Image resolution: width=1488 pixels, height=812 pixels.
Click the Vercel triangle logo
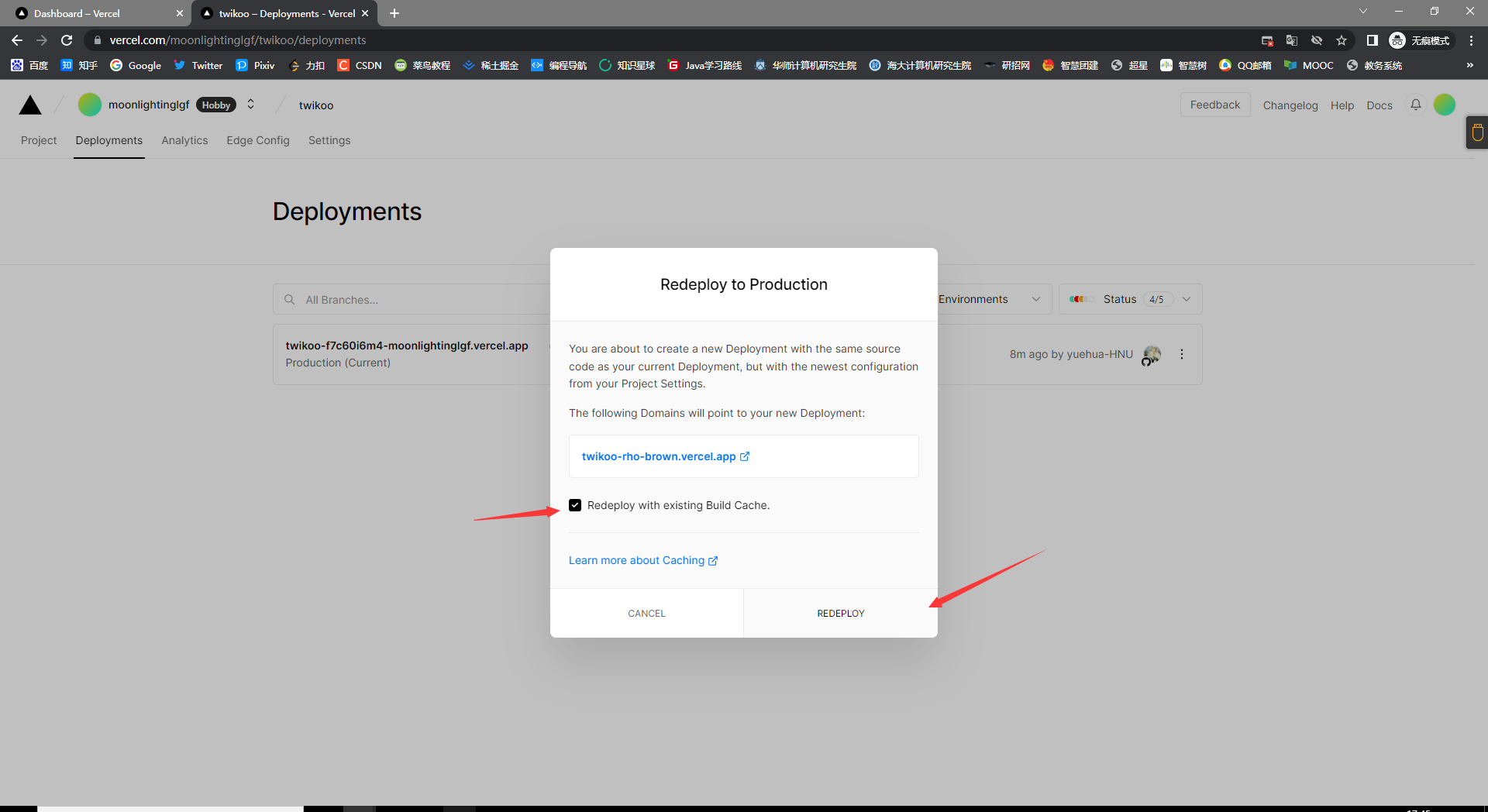click(x=30, y=105)
